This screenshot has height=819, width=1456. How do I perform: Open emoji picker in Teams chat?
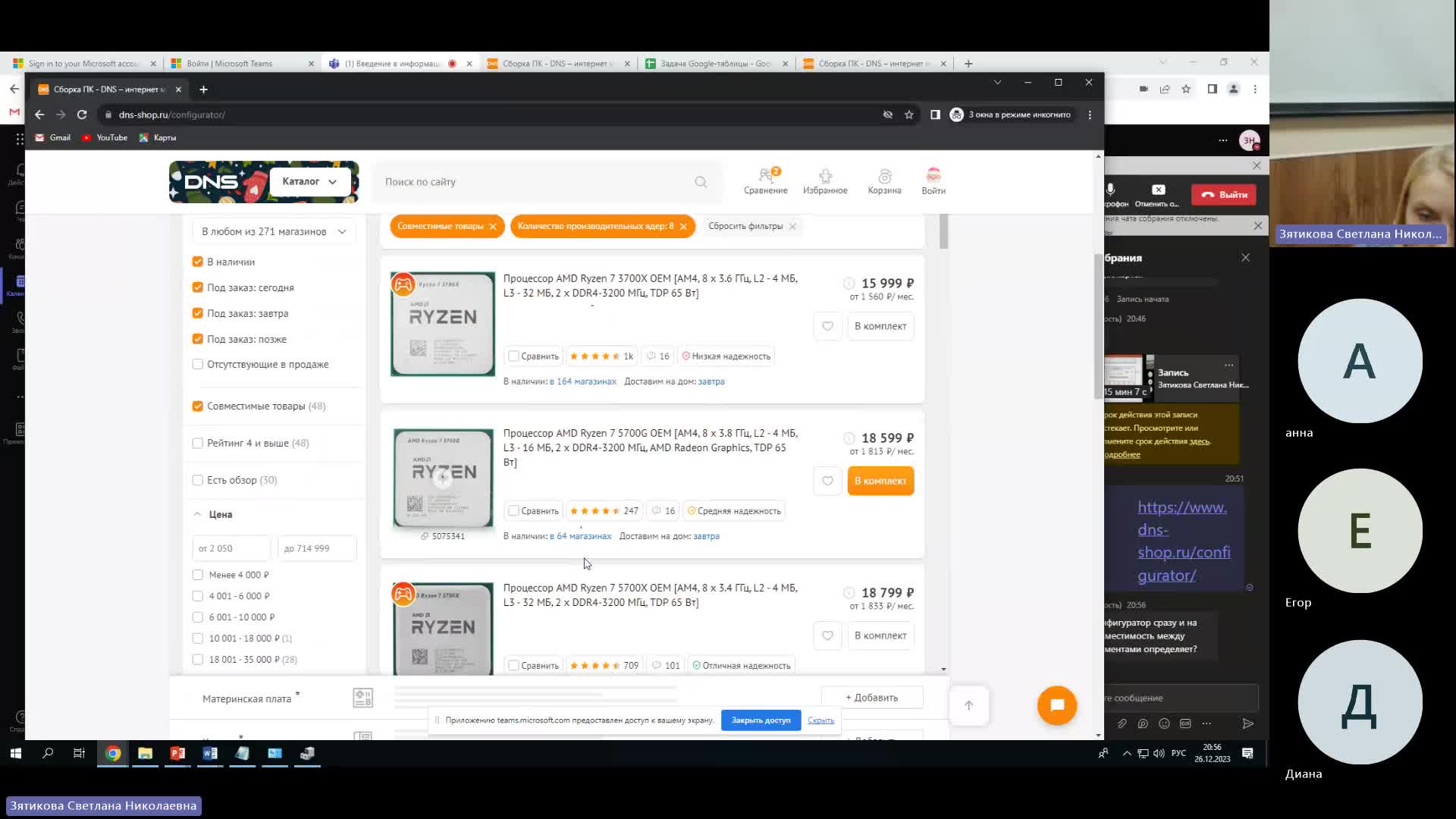point(1164,723)
